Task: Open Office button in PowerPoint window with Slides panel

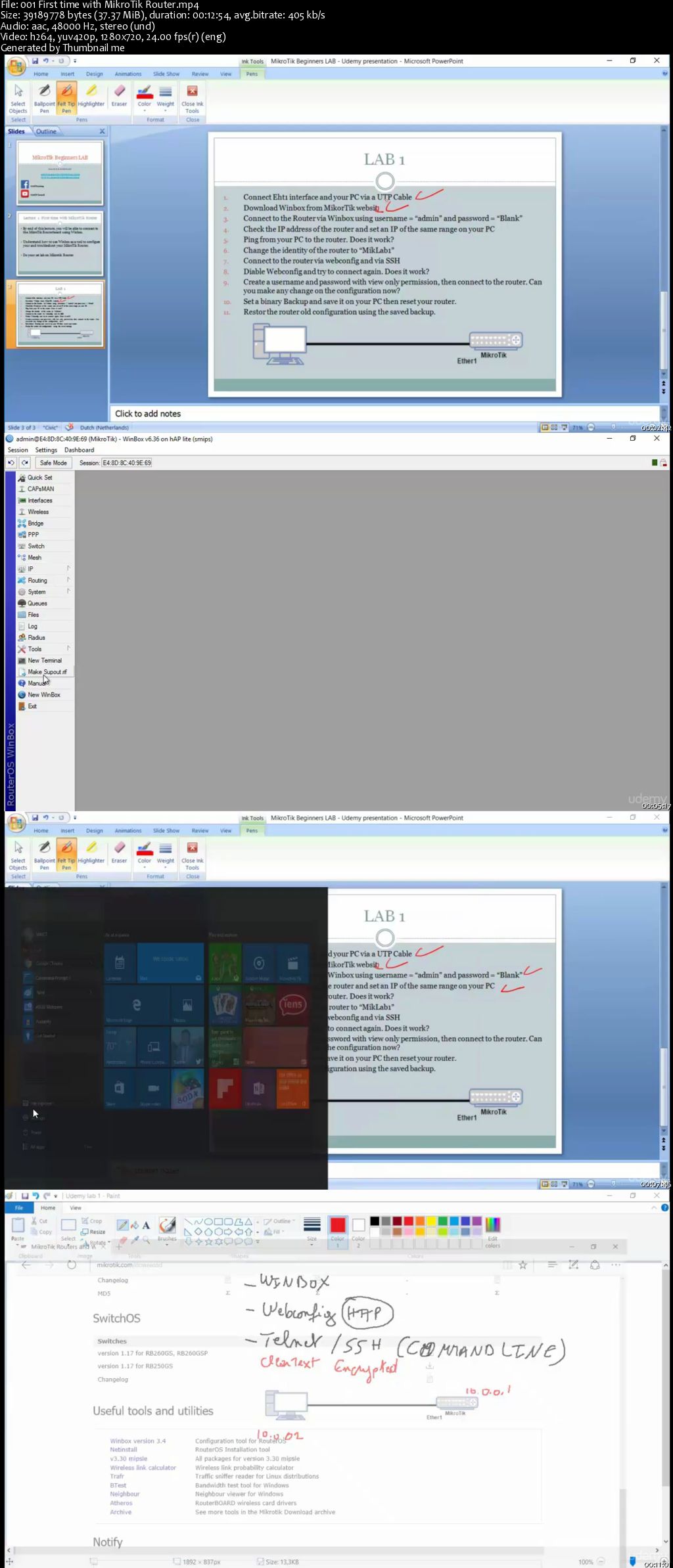Action: click(16, 66)
